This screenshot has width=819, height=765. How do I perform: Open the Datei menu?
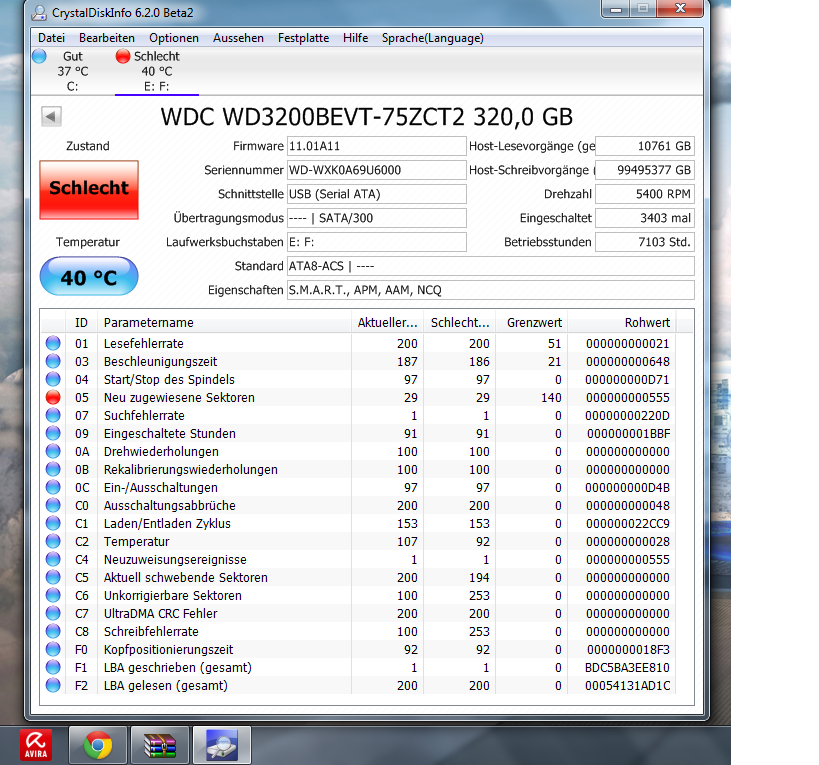51,38
